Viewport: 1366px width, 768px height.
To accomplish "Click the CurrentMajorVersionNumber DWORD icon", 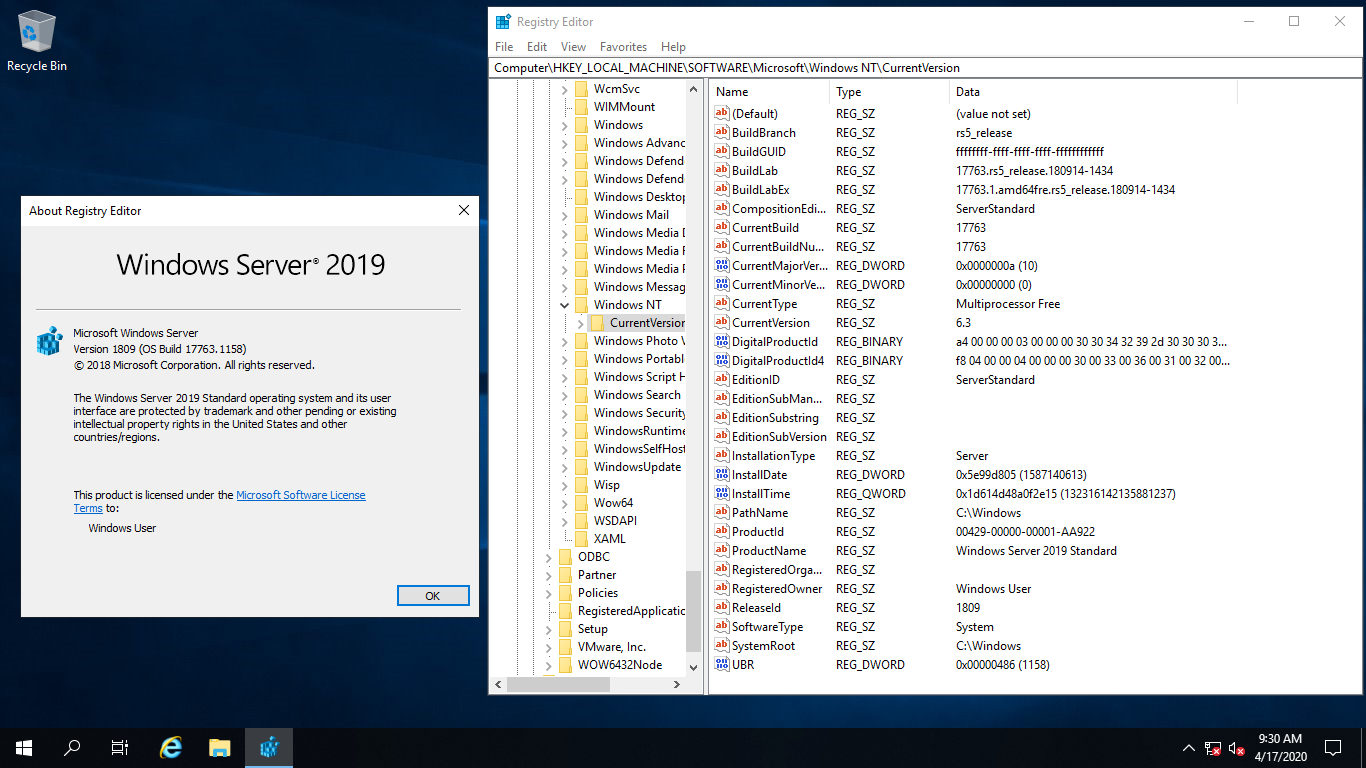I will pyautogui.click(x=722, y=265).
